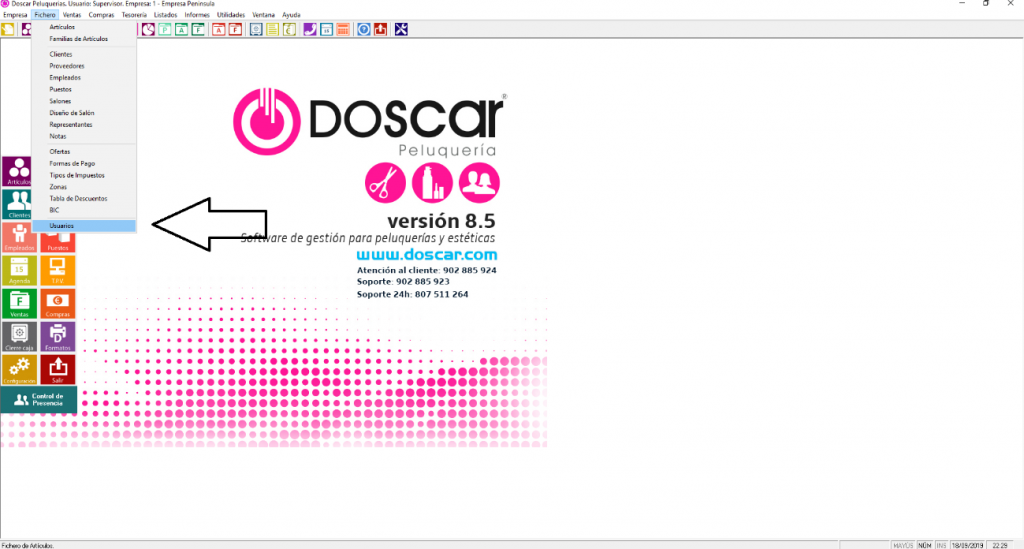Click the euro note toolbar icon
The height and width of the screenshot is (549, 1024).
(x=289, y=29)
